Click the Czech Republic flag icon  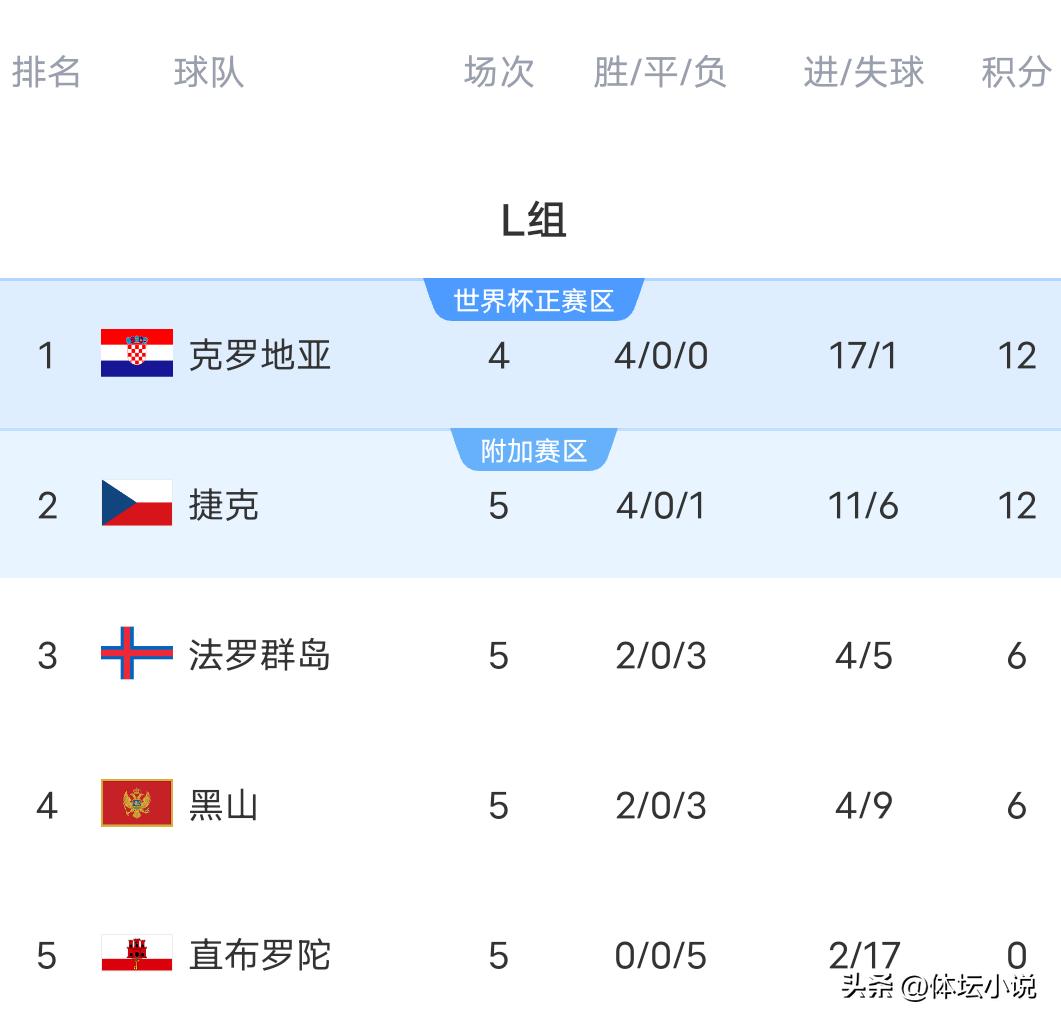(x=137, y=503)
